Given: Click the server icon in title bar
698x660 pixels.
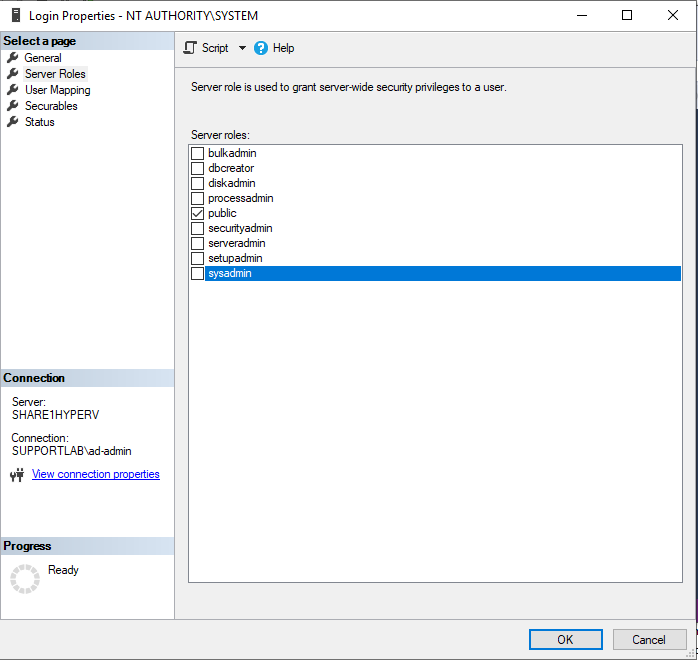Looking at the screenshot, I should pyautogui.click(x=16, y=15).
